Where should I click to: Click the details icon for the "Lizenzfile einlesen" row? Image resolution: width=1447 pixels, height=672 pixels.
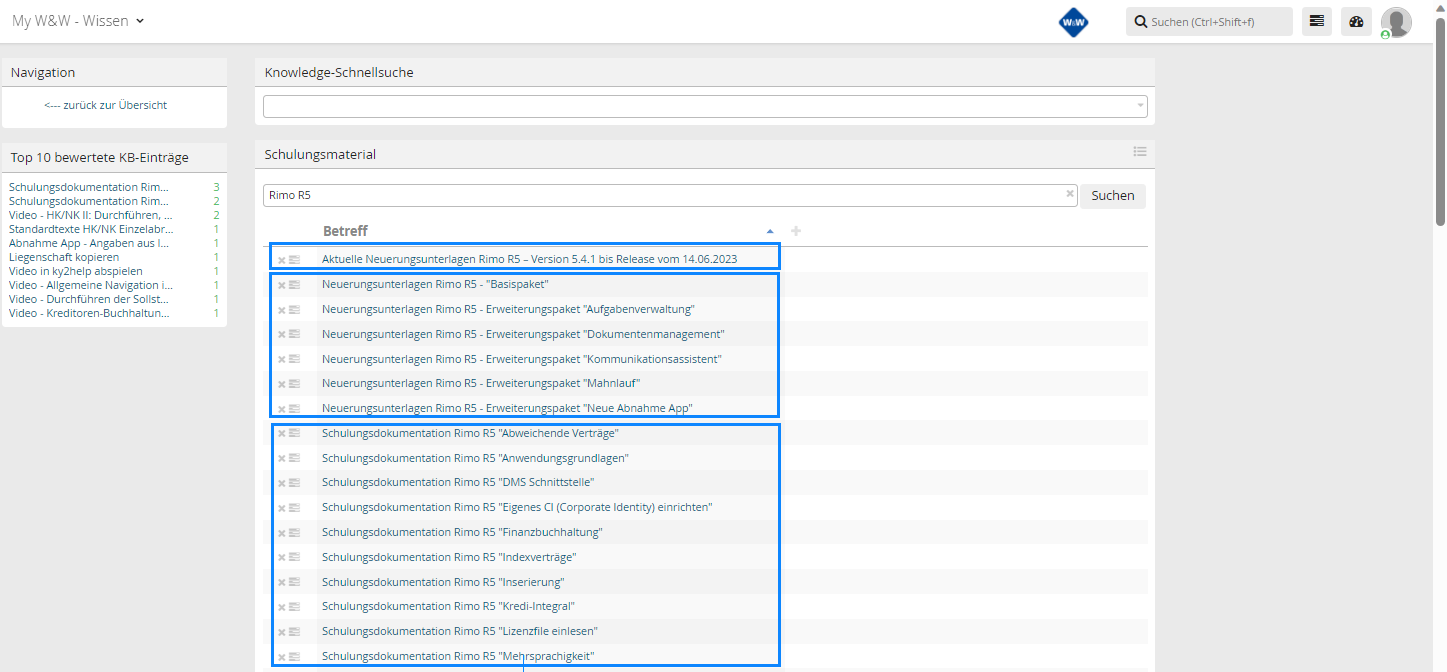(295, 632)
